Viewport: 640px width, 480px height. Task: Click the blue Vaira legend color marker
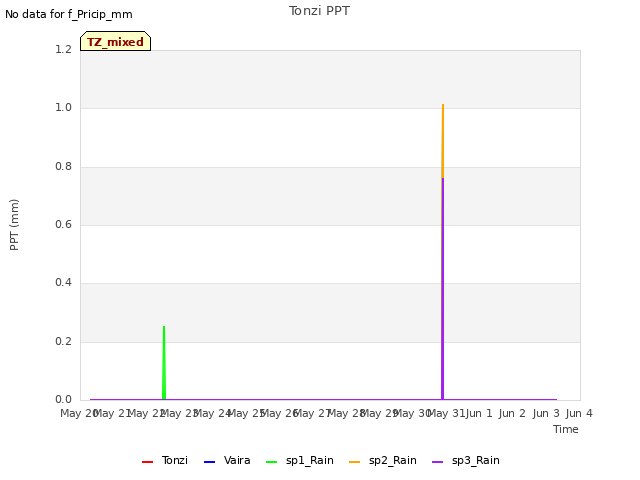209,462
